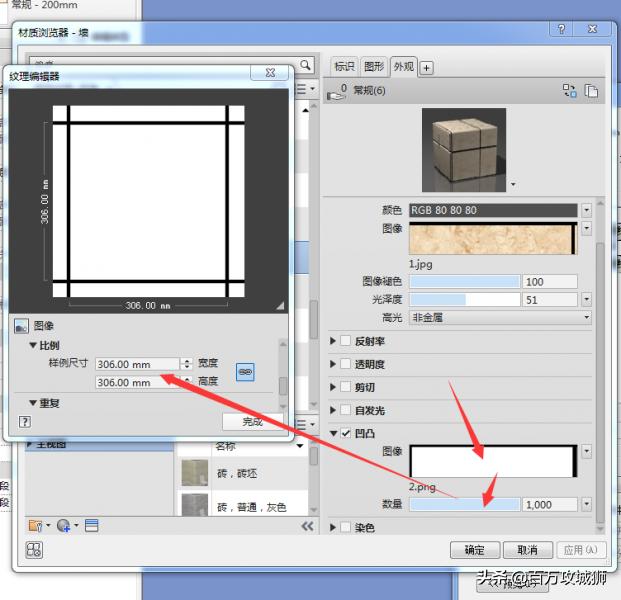
Task: Click the 宽度 stepper arrows
Action: [187, 364]
